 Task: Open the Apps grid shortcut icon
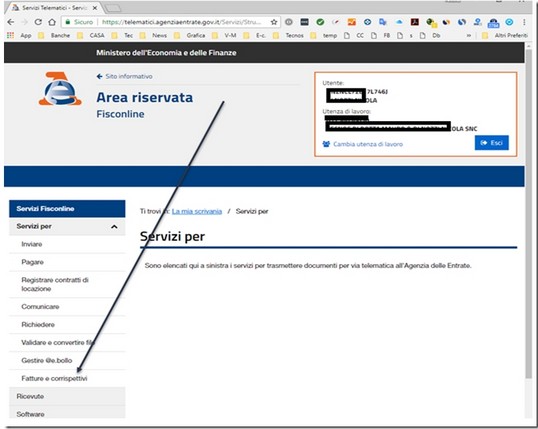pos(11,35)
